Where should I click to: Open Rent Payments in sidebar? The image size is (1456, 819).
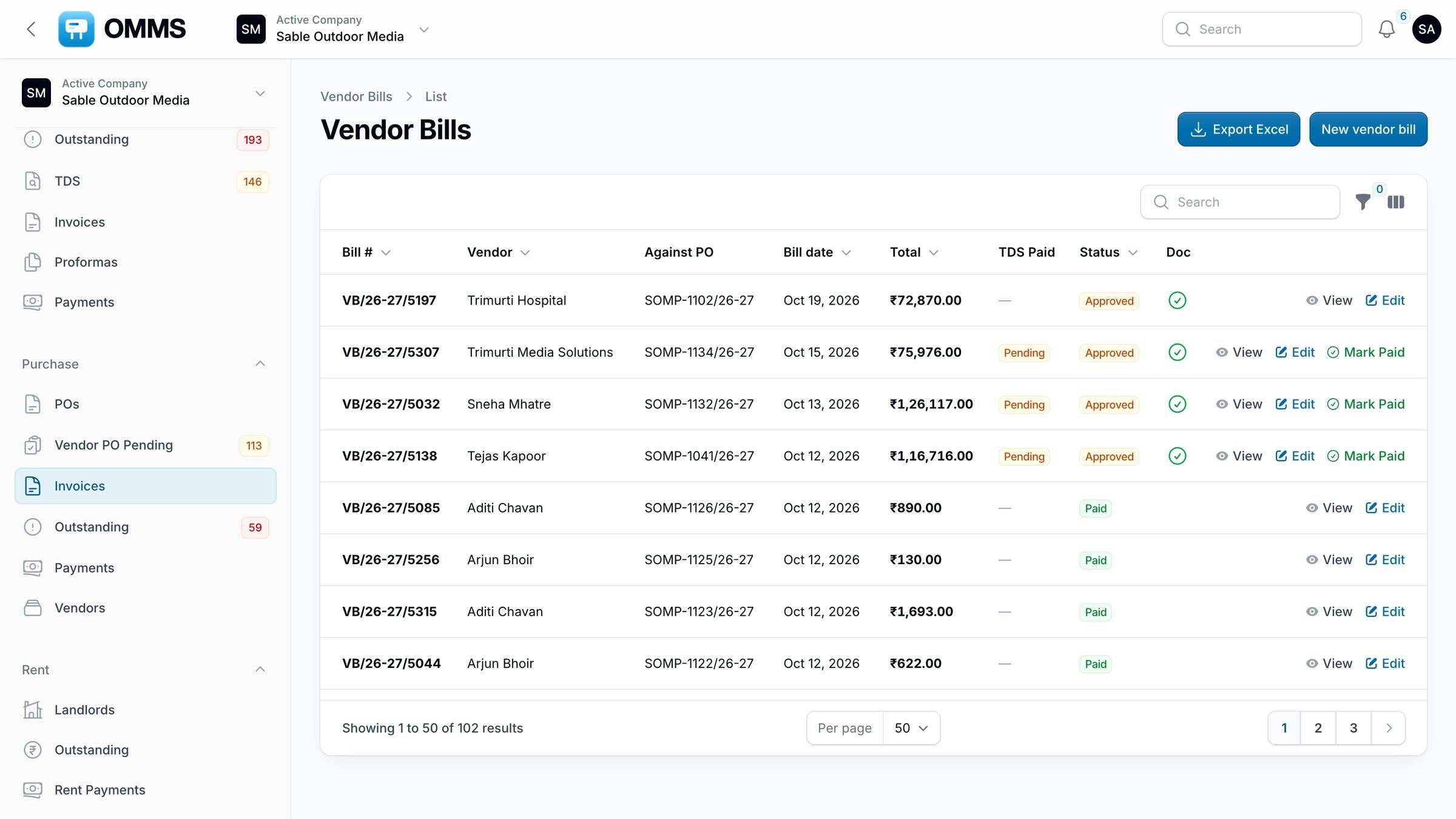146,790
